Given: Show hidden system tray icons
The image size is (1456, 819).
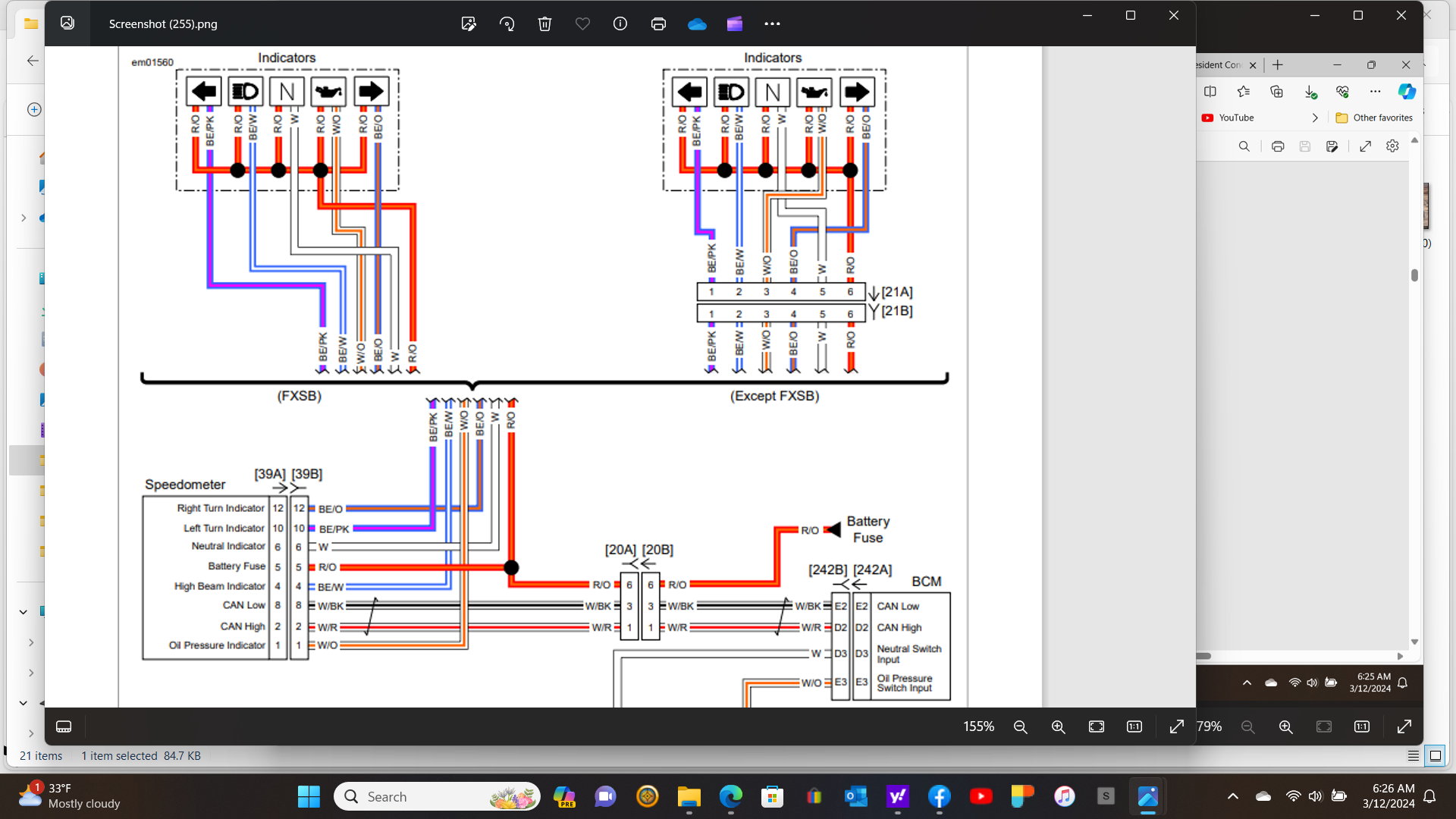Looking at the screenshot, I should (x=1233, y=796).
